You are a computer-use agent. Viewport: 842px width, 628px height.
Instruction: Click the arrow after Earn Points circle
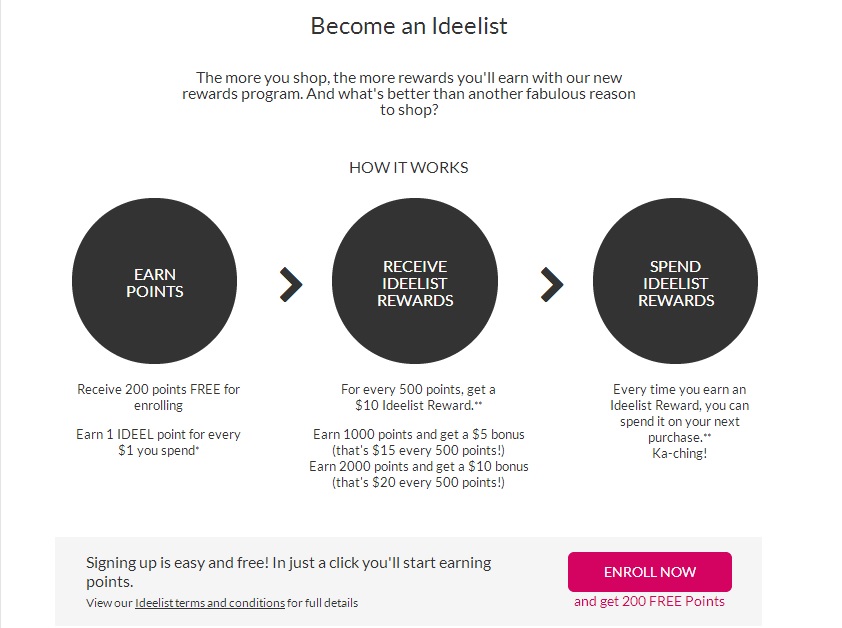click(x=290, y=285)
